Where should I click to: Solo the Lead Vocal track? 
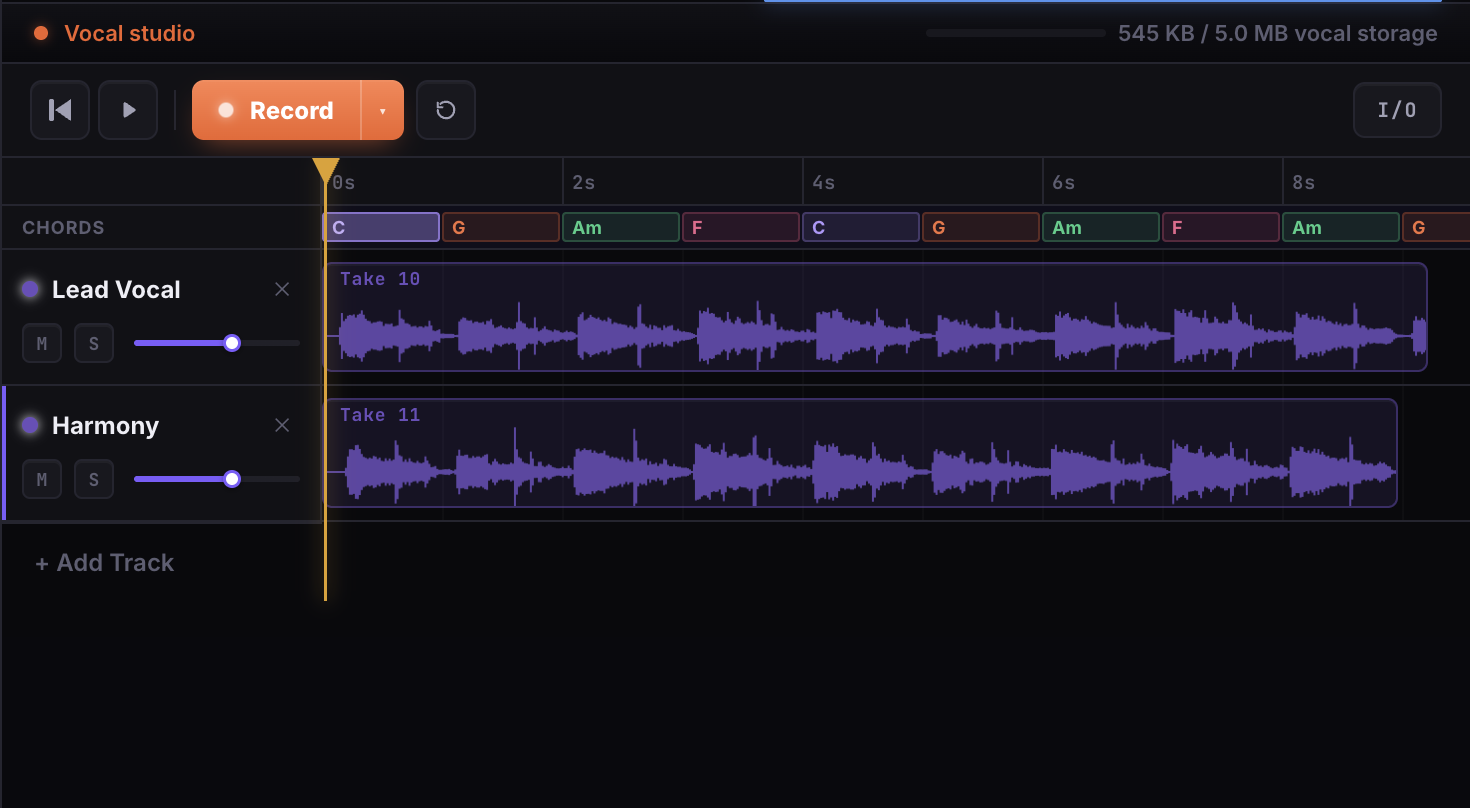(94, 343)
